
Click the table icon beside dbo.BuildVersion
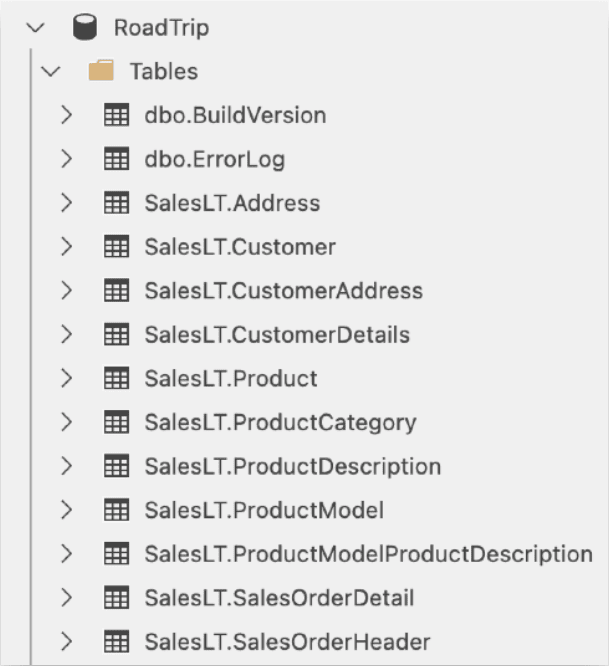click(116, 115)
